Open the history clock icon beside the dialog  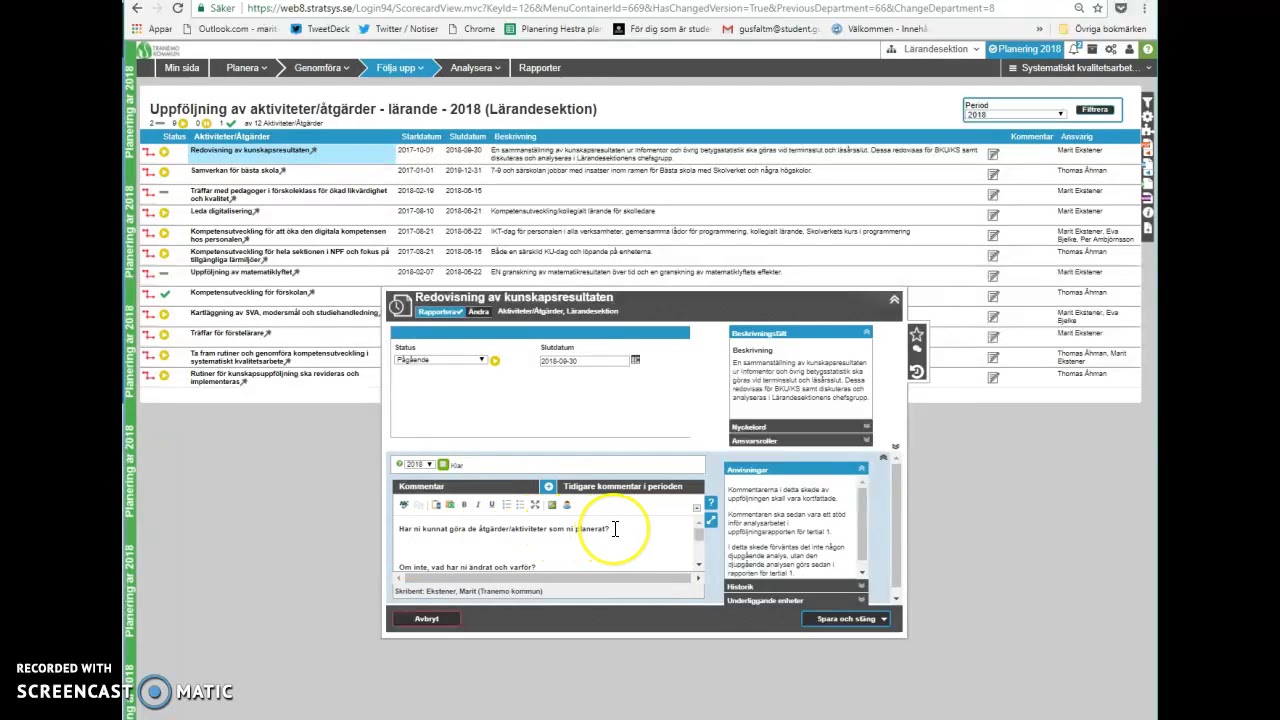[x=917, y=371]
